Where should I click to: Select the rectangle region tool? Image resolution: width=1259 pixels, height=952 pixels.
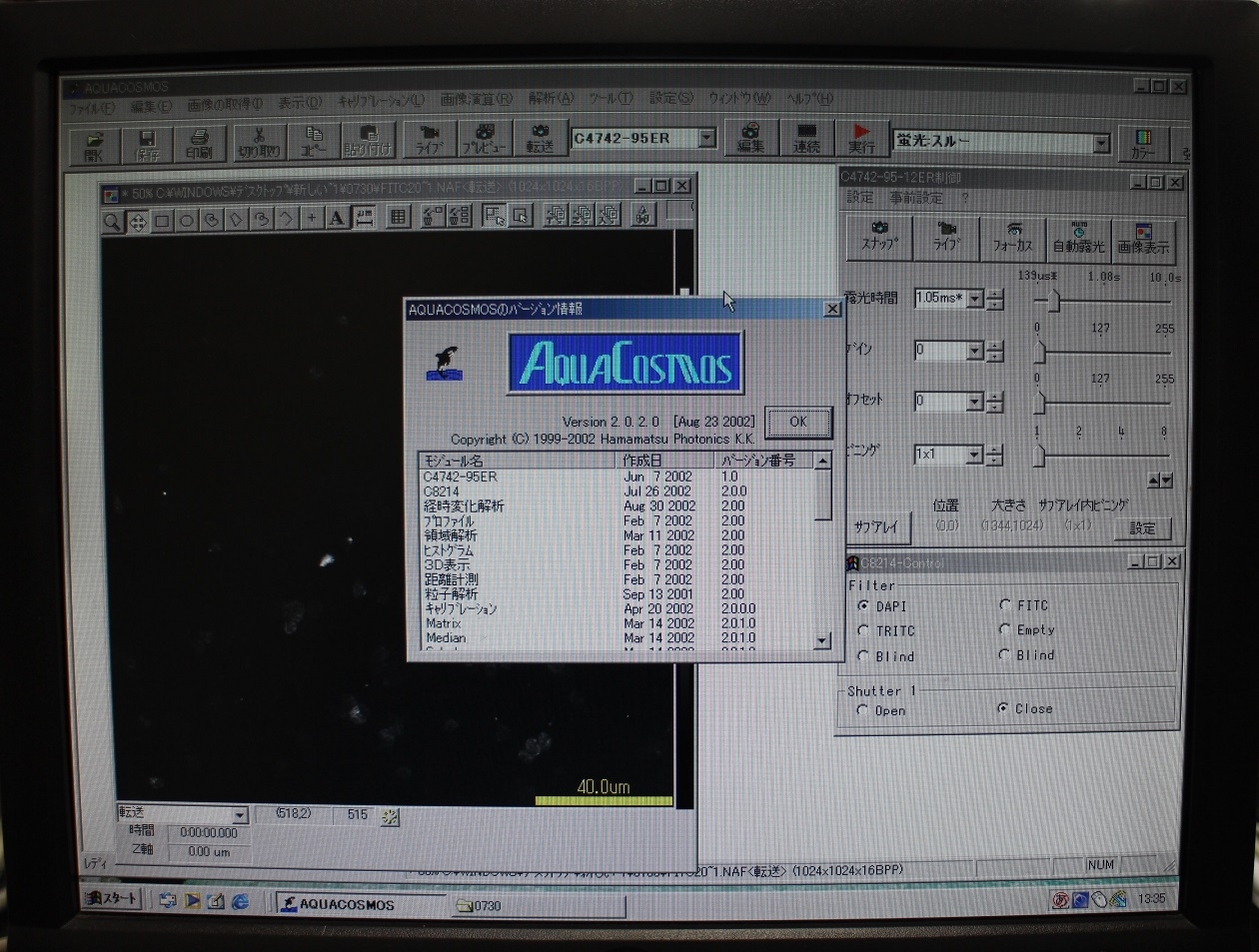point(162,221)
